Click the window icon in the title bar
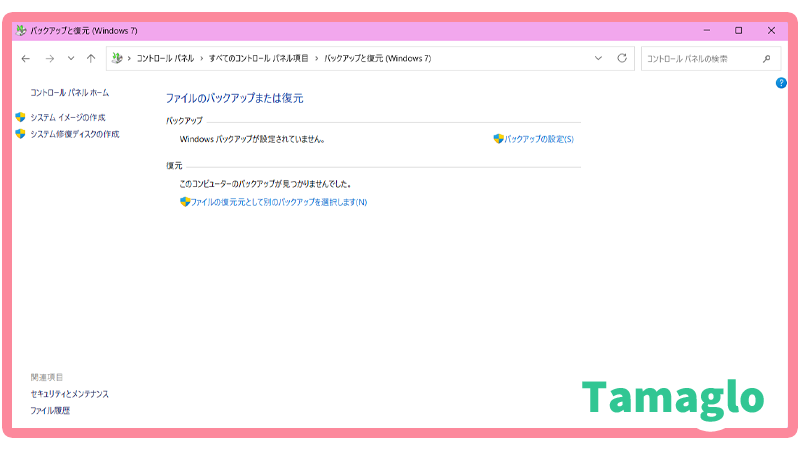Screen dimensions: 800x450 (22, 30)
